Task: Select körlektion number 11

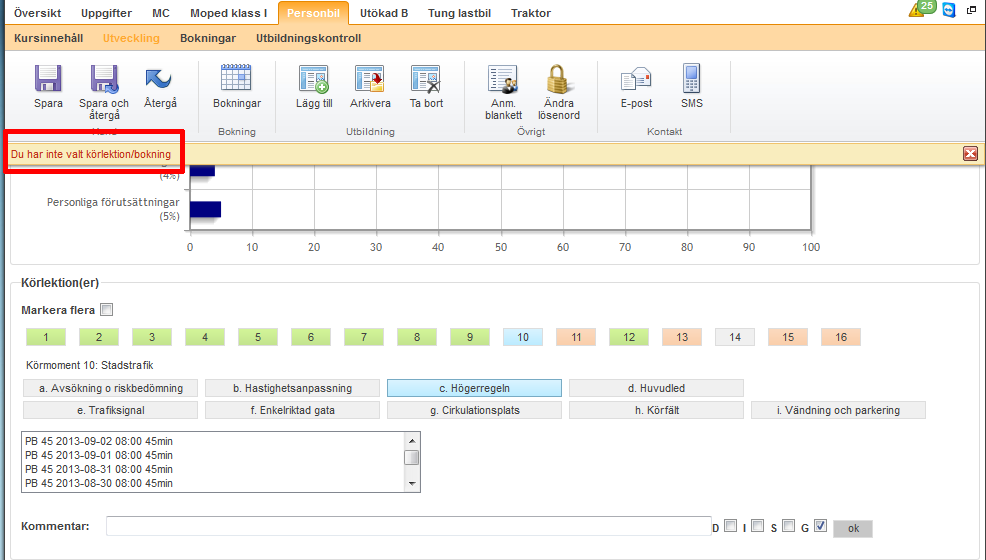Action: pos(576,337)
